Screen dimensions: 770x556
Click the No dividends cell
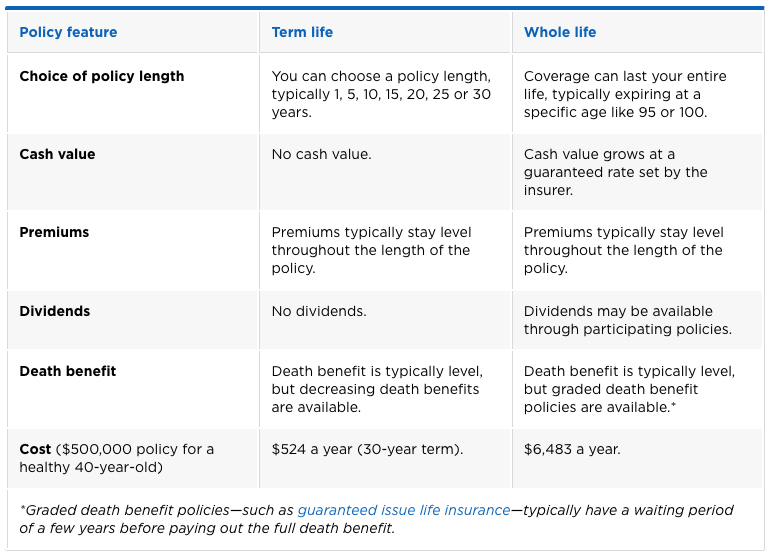click(x=319, y=311)
